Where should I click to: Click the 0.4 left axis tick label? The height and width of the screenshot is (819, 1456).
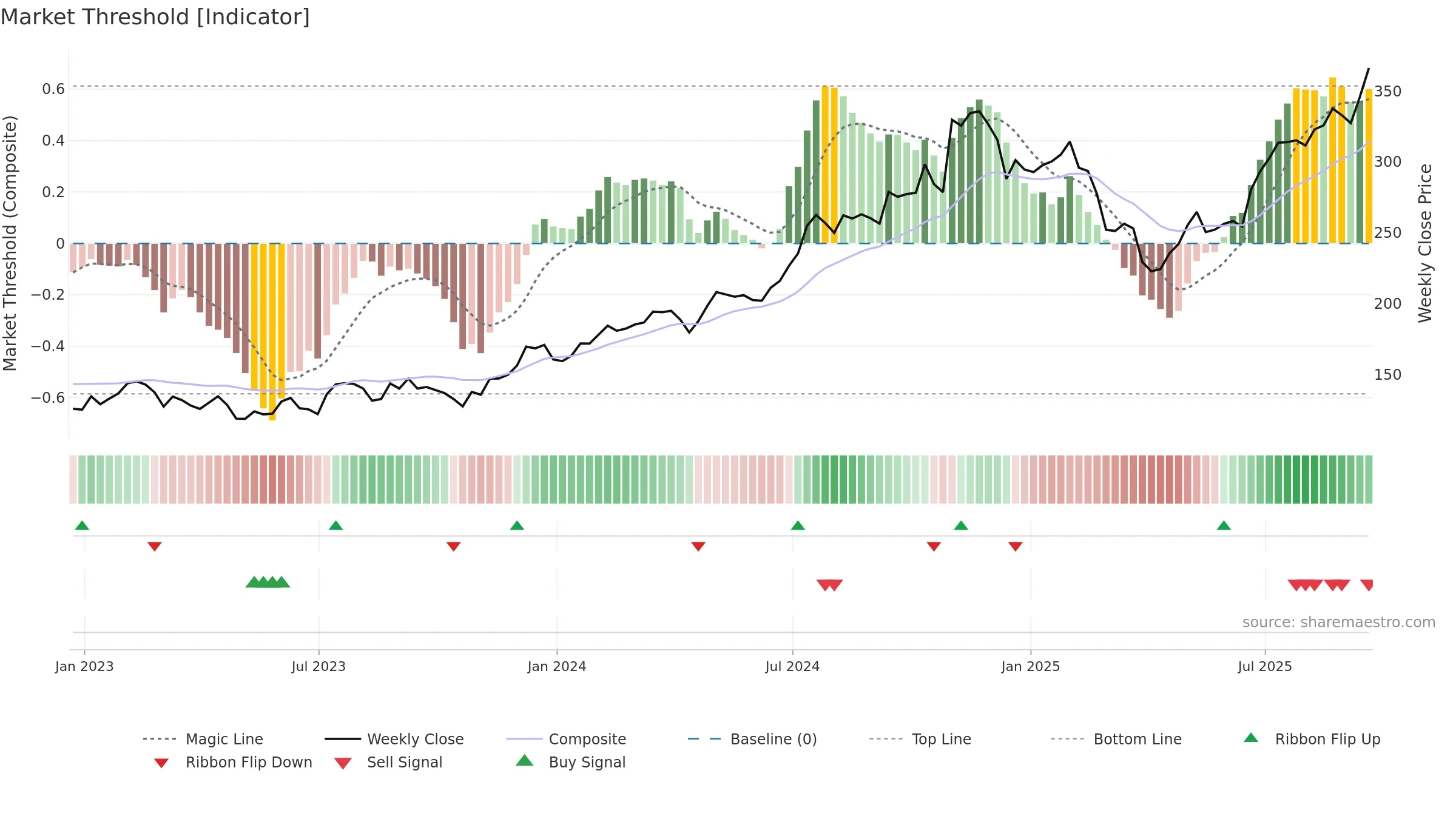point(53,141)
